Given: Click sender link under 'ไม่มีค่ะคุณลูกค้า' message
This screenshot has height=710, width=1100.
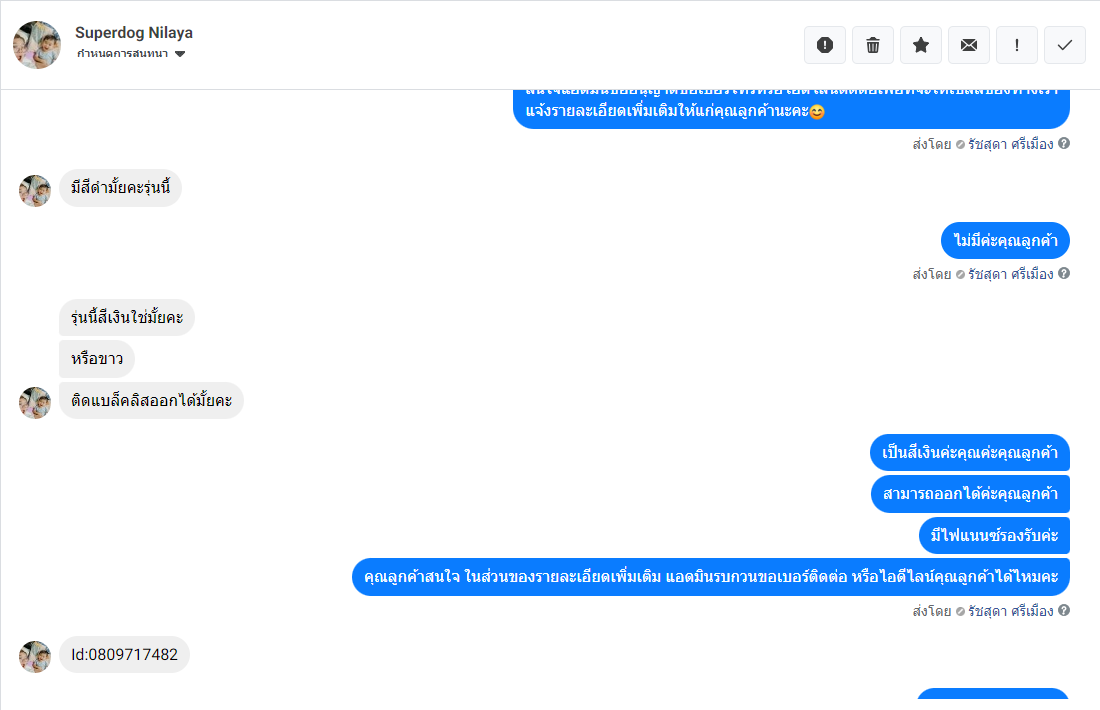Looking at the screenshot, I should (x=1010, y=274).
